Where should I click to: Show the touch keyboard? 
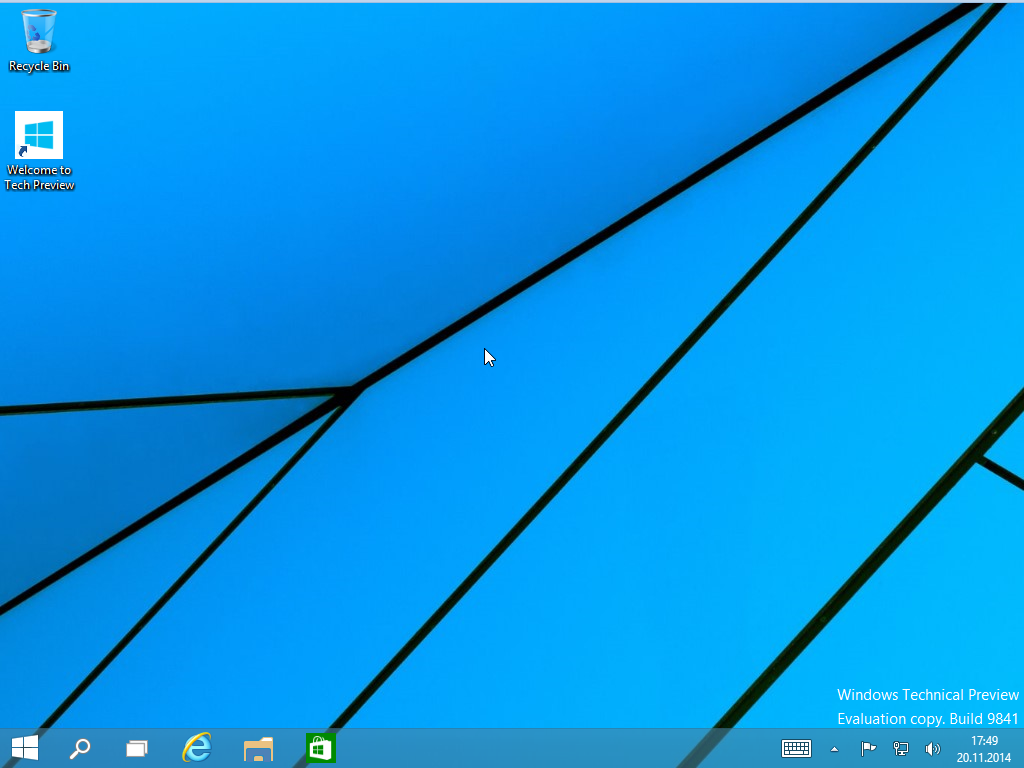[796, 749]
